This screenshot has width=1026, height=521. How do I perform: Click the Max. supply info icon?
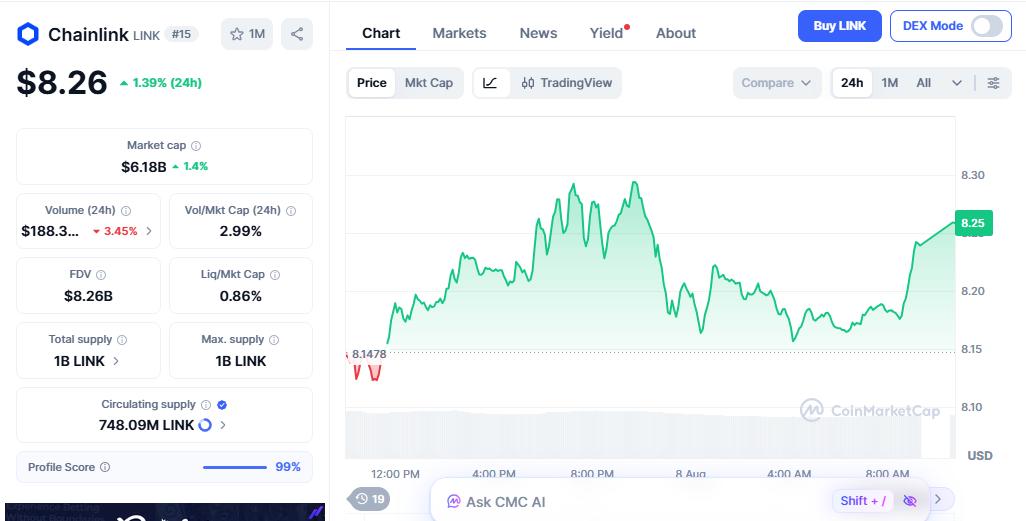274,340
